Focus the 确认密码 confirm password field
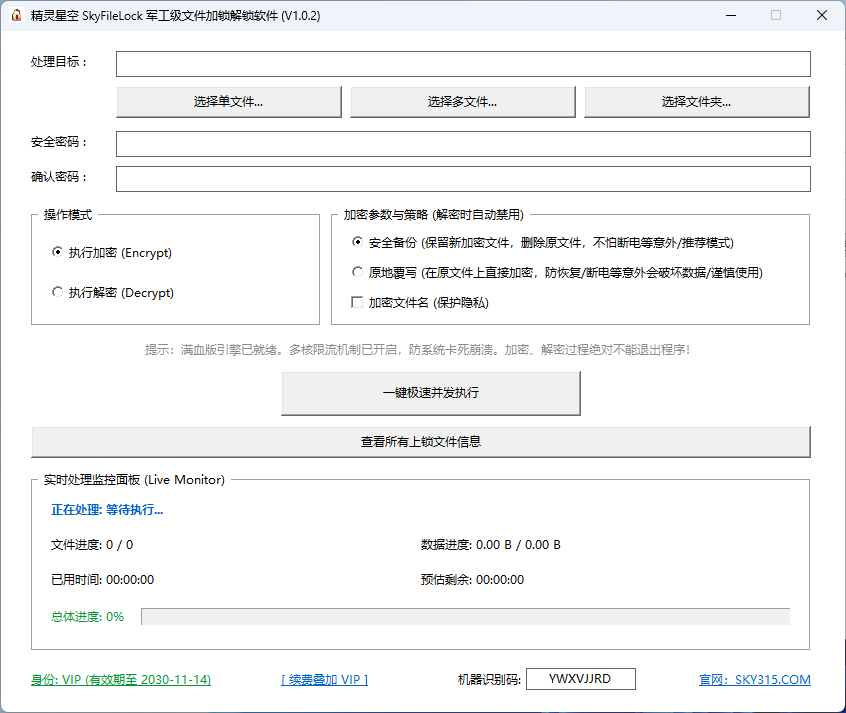The width and height of the screenshot is (846, 713). [x=463, y=179]
